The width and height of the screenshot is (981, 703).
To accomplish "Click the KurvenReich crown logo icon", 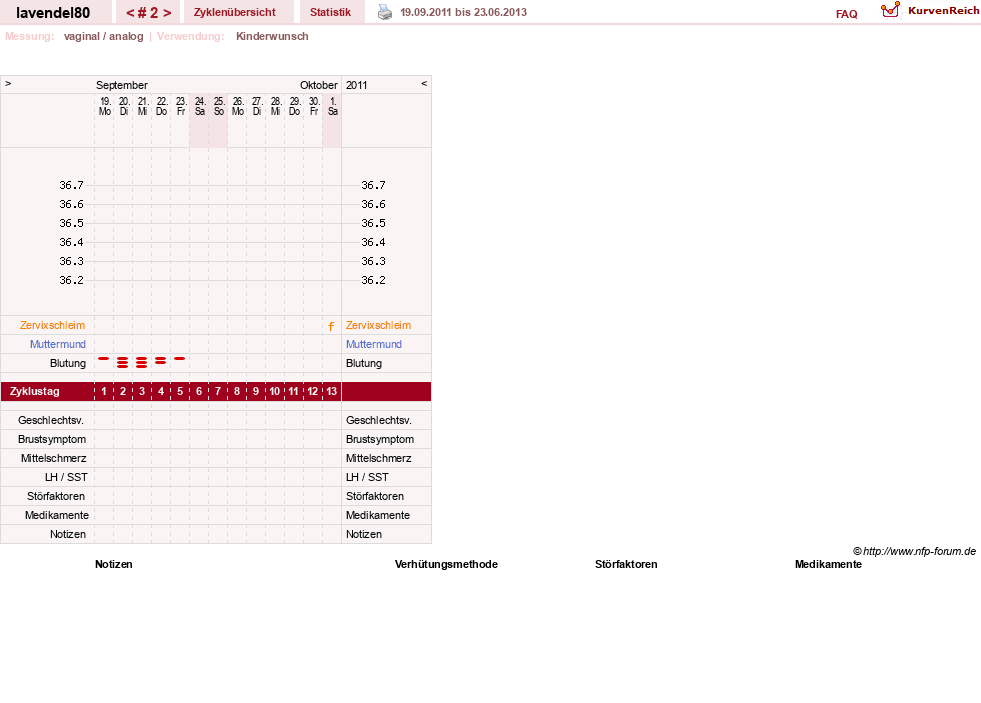I will 890,10.
